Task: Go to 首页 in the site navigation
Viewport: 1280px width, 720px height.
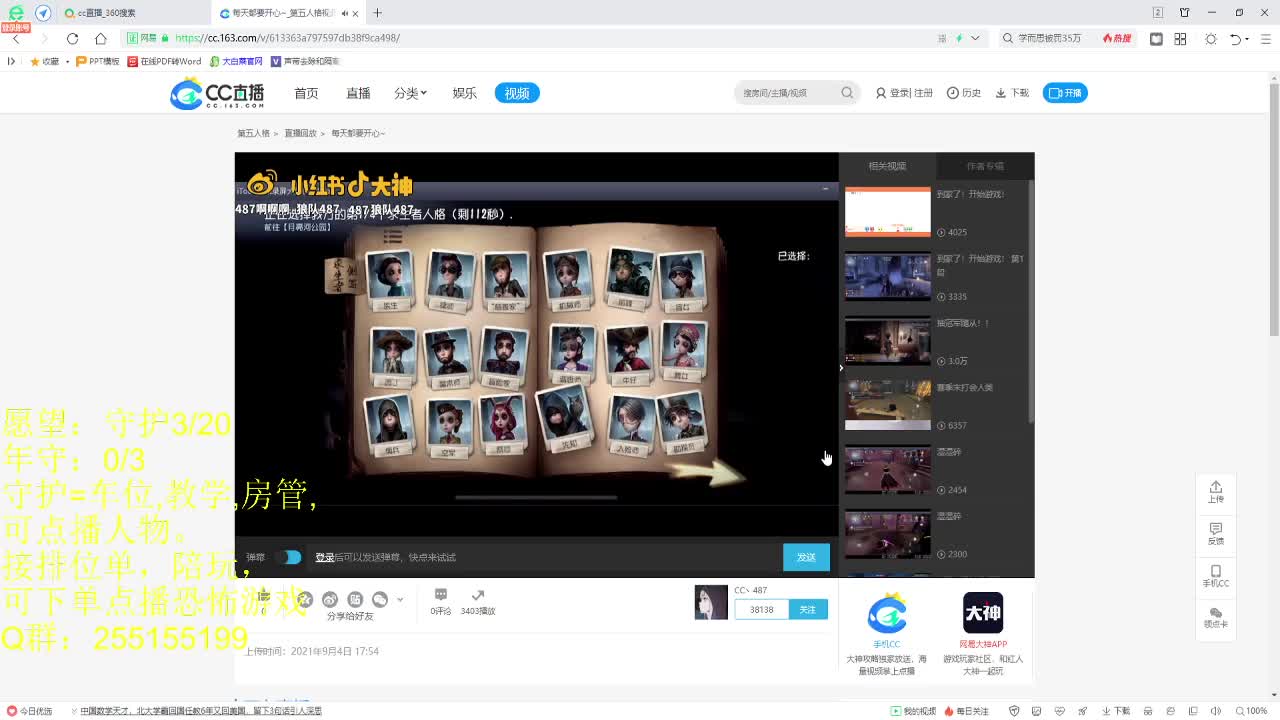Action: [306, 93]
